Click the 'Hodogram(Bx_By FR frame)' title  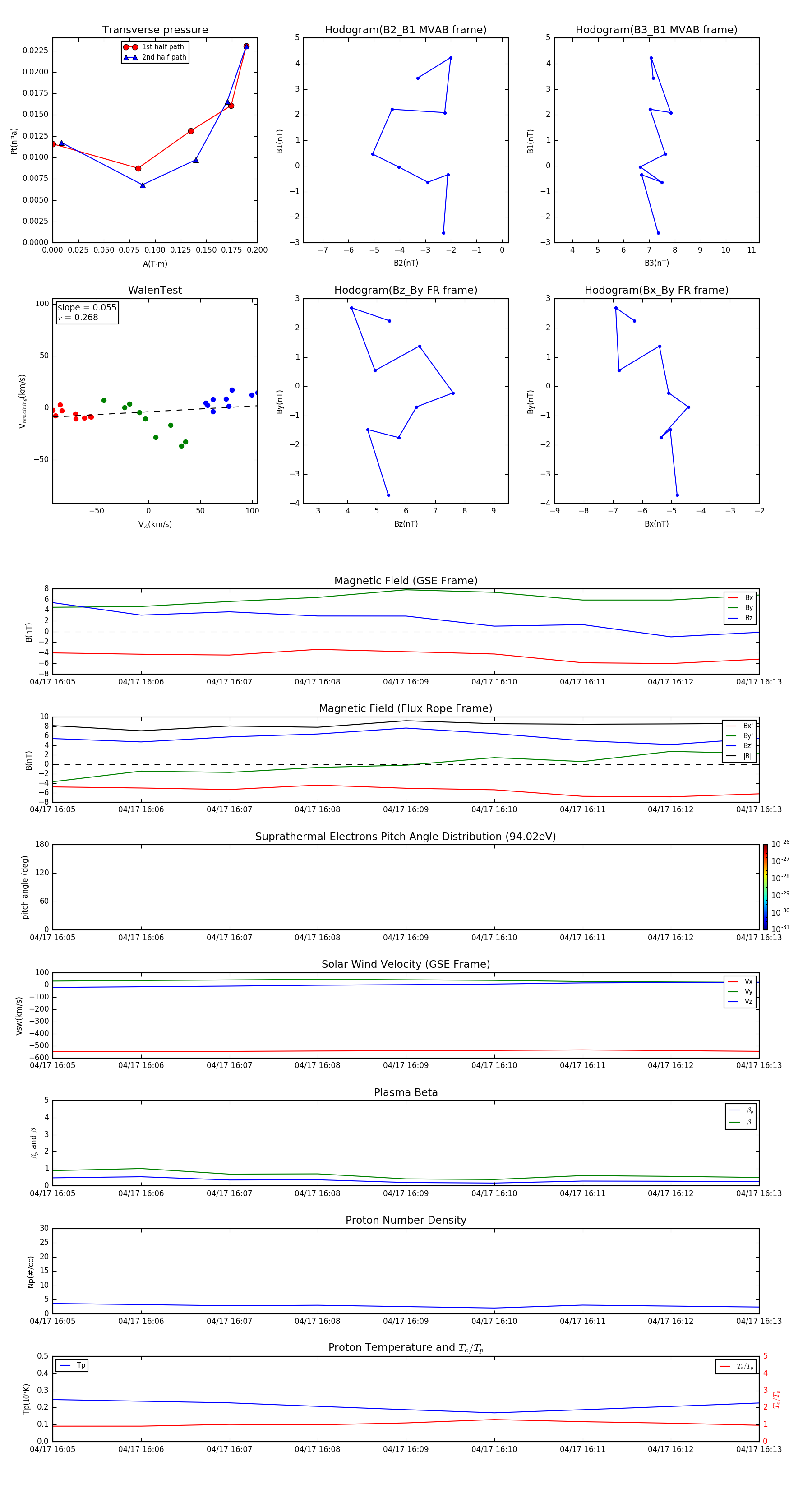tap(656, 290)
